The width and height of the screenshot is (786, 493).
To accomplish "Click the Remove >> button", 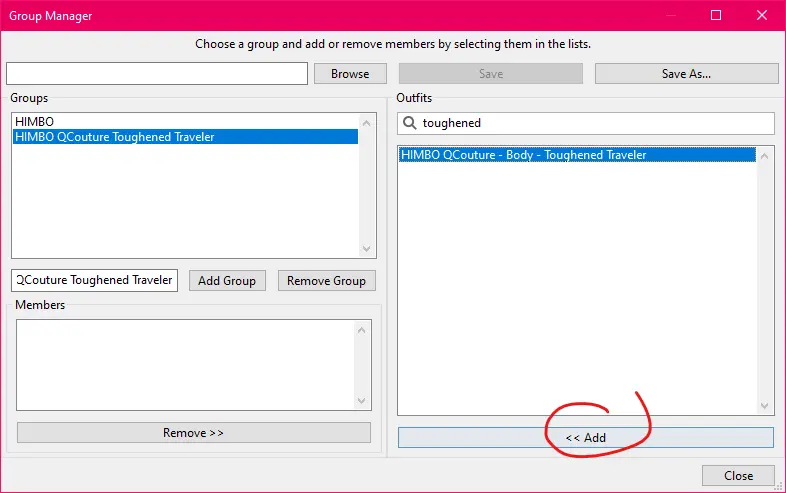I will click(x=193, y=432).
